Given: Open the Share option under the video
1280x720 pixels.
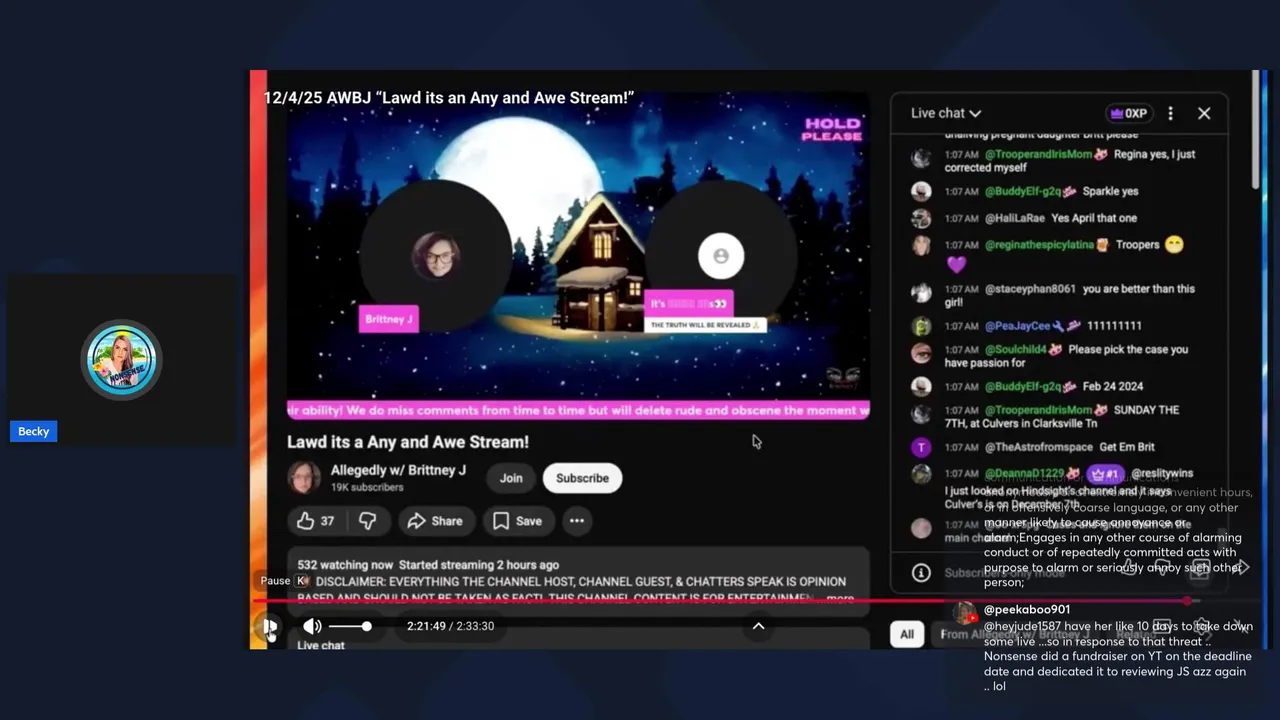Looking at the screenshot, I should (x=435, y=521).
